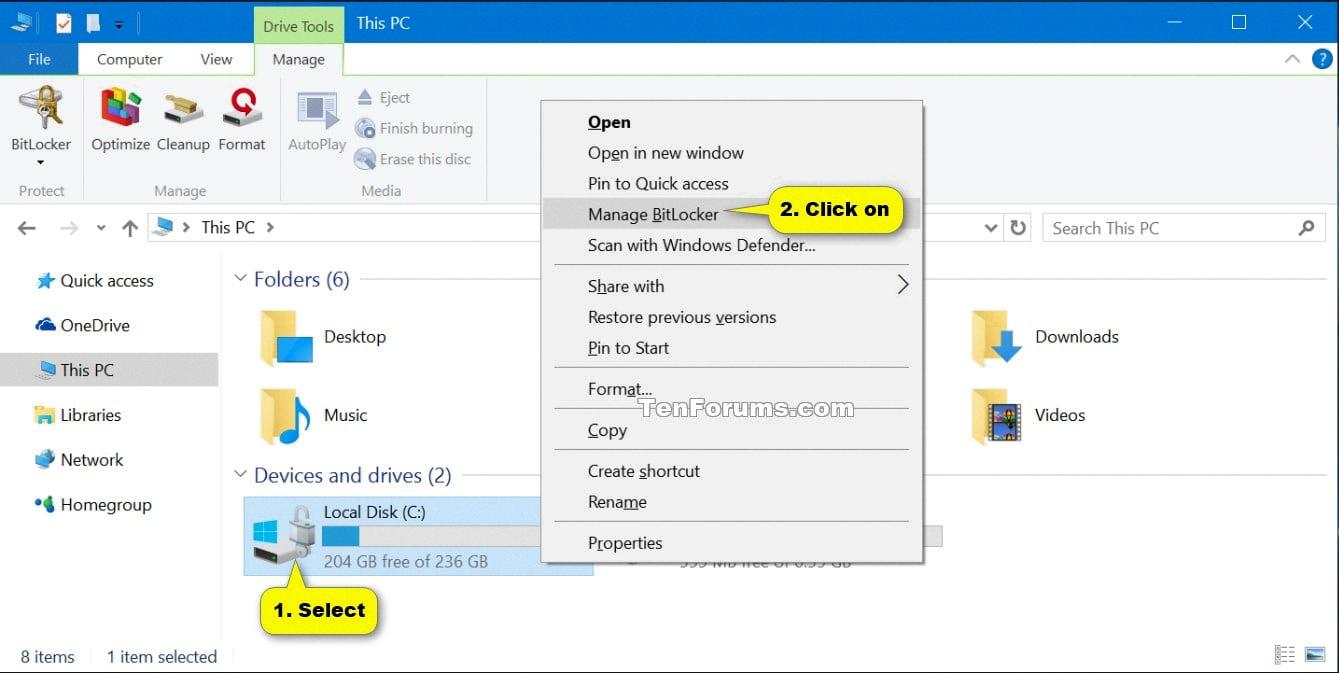Open the recent locations dropdown arrow

click(101, 228)
